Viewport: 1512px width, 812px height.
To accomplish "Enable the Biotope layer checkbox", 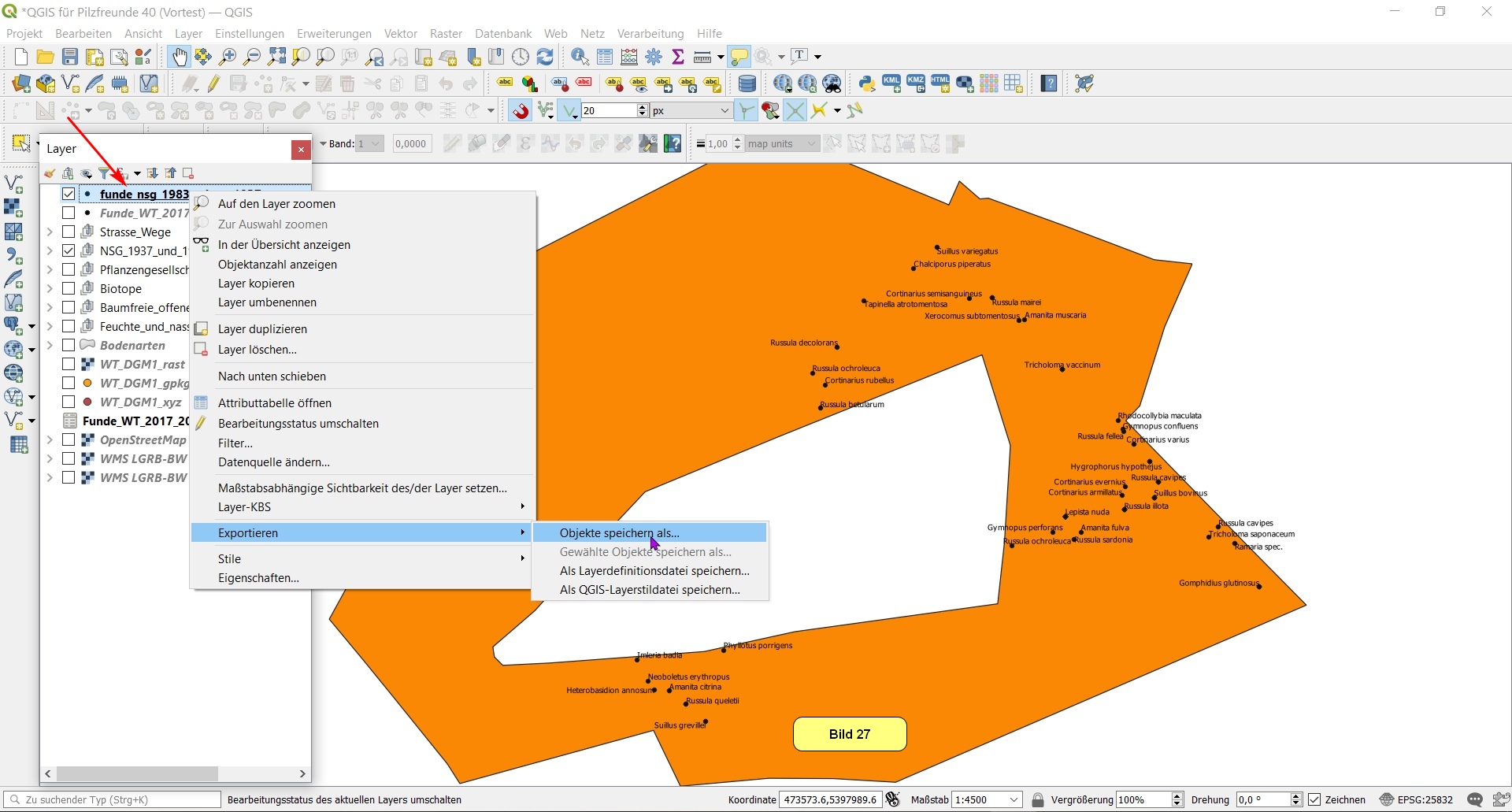I will (x=69, y=289).
